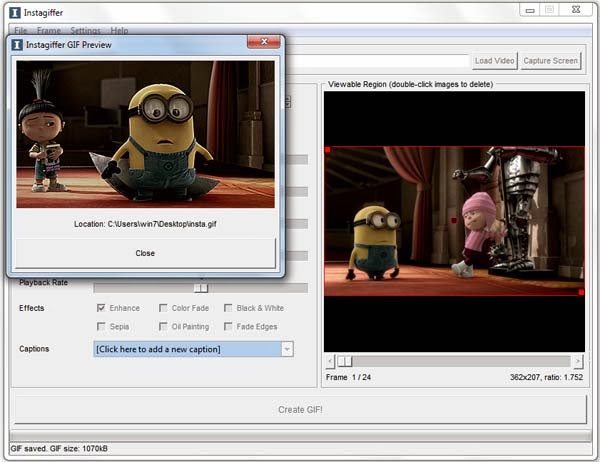Image resolution: width=600 pixels, height=462 pixels.
Task: Click the '362x207, ratio: 1.752' text
Action: click(x=546, y=377)
